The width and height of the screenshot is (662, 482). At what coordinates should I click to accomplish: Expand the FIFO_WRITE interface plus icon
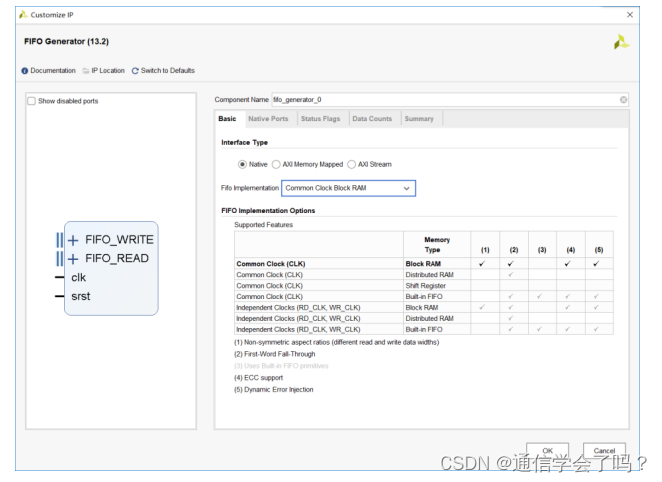(73, 240)
